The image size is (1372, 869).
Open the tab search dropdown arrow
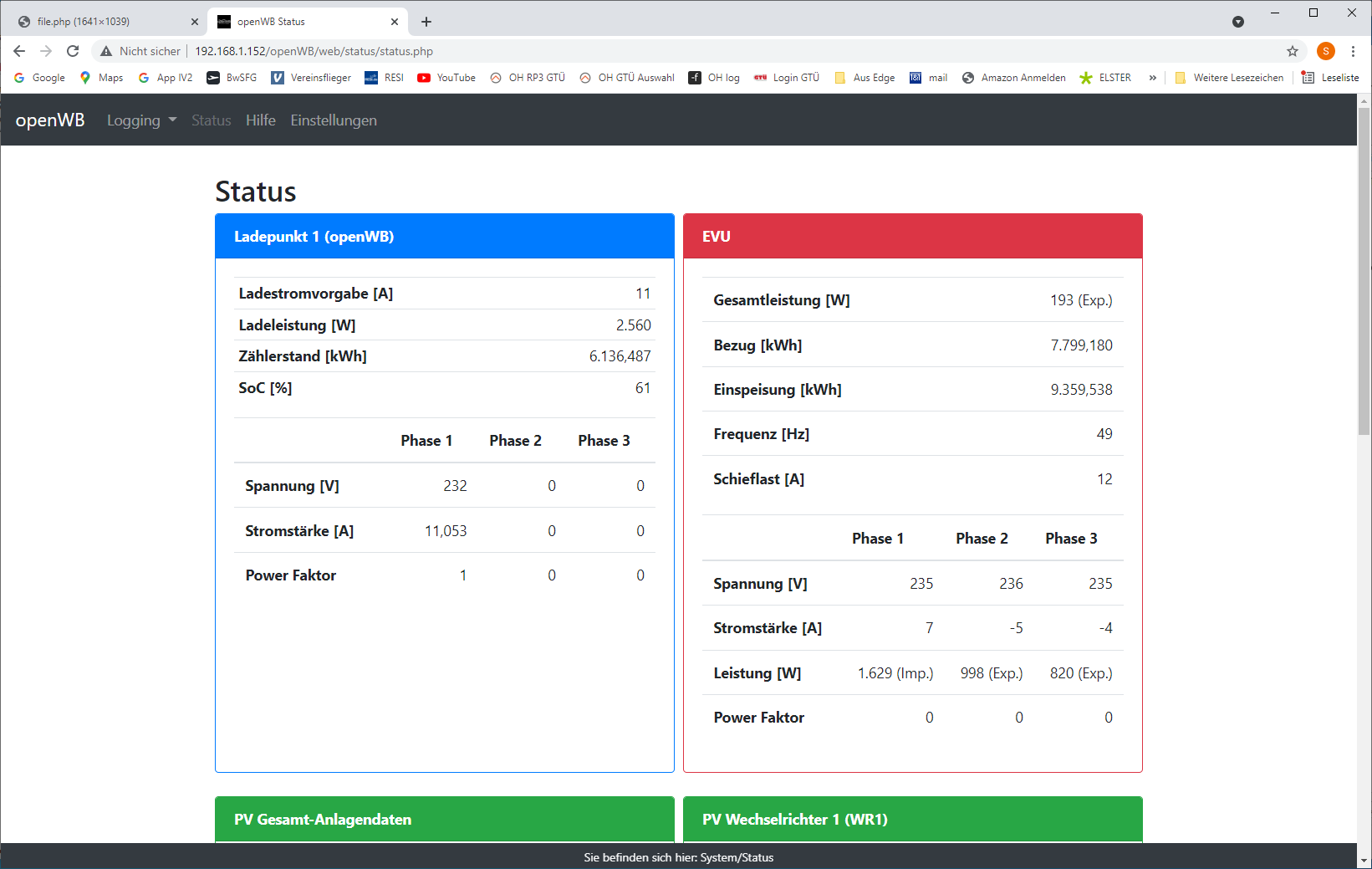point(1238,22)
